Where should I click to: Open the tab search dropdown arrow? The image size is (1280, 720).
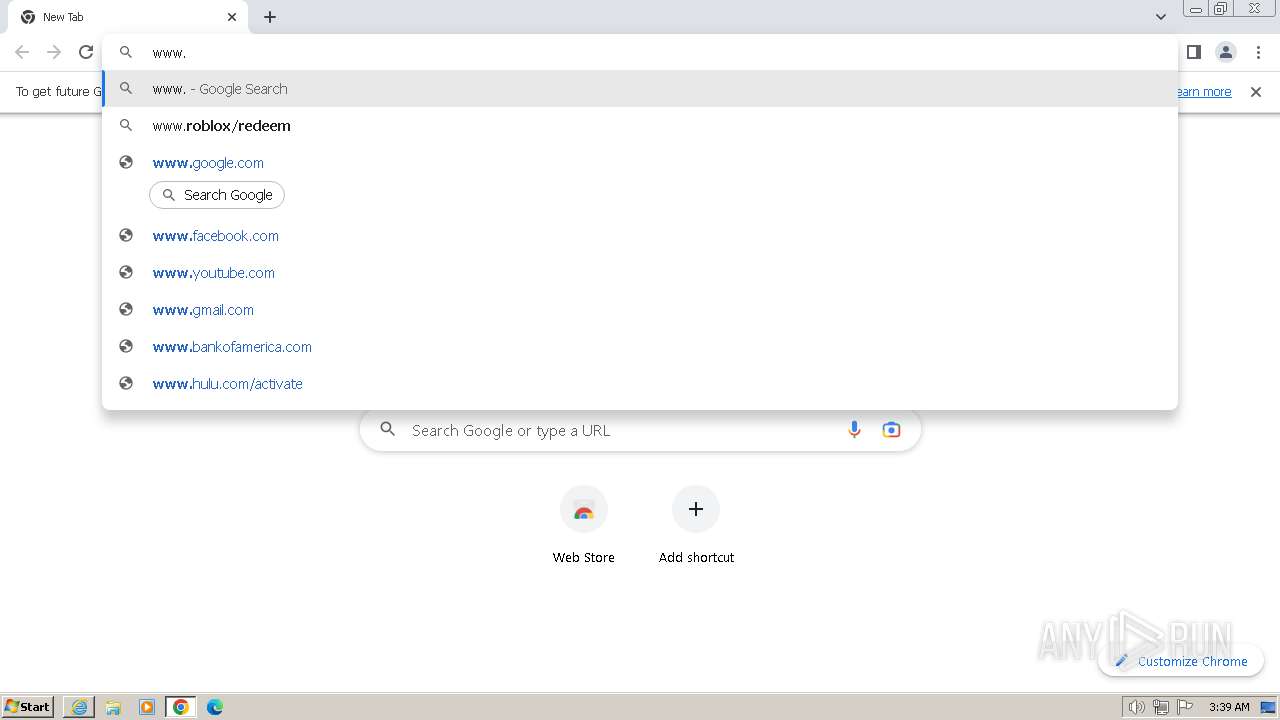(x=1160, y=17)
